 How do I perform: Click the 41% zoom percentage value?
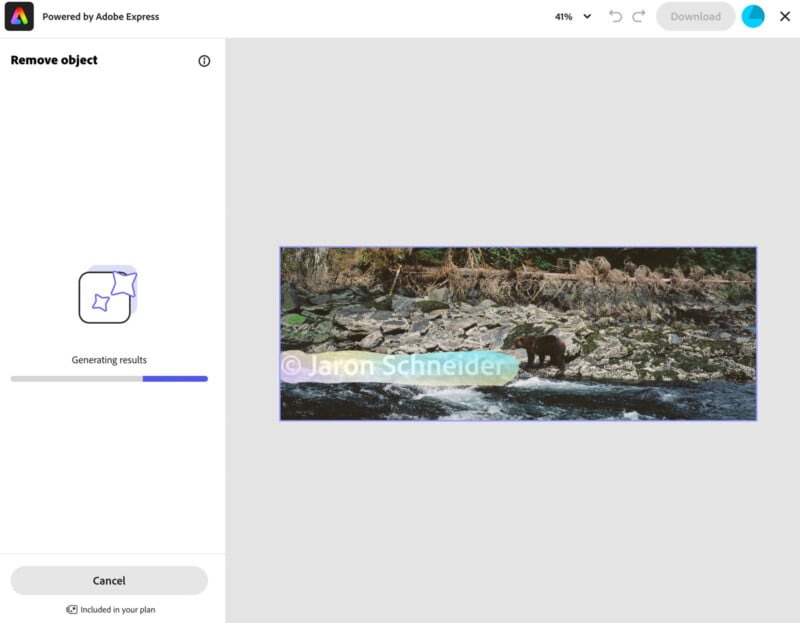[x=564, y=17]
